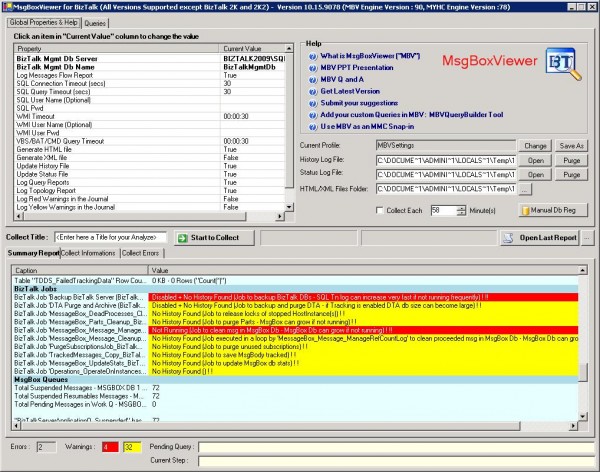Screen dimensions: 600x472
Task: Click the Start to Collect button
Action: [214, 238]
